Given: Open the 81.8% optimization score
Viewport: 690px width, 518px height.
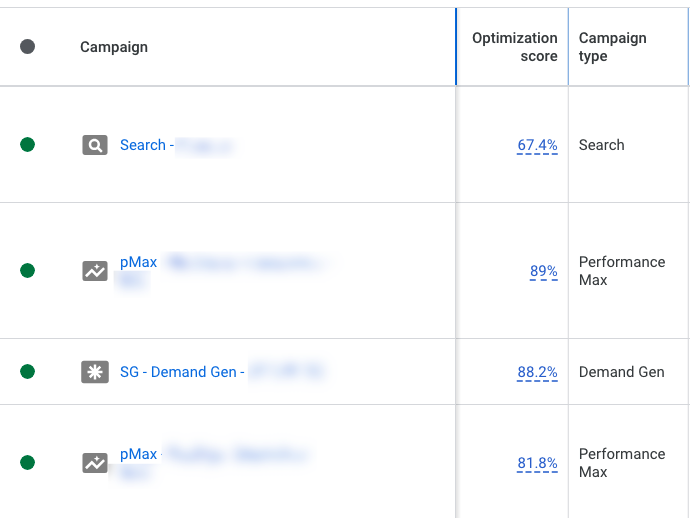Looking at the screenshot, I should pos(537,463).
